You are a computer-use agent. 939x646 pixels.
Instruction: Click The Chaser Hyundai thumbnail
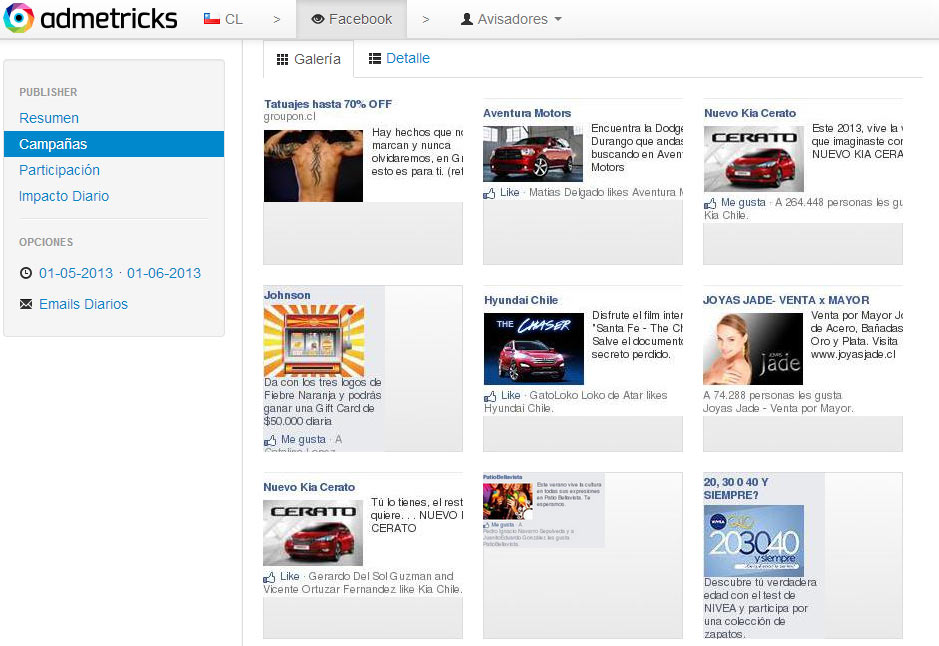click(534, 348)
